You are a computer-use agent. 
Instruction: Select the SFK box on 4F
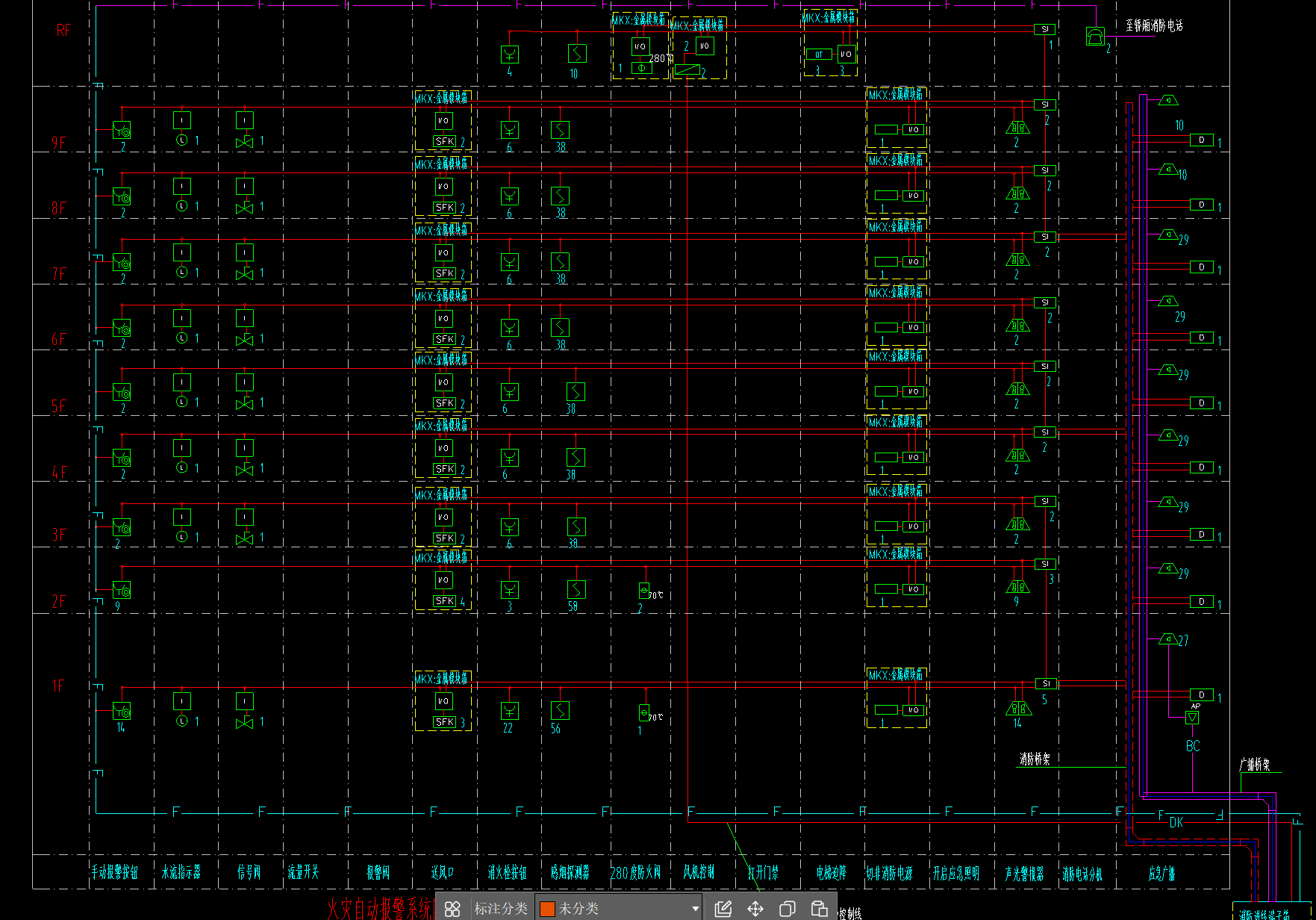(445, 469)
